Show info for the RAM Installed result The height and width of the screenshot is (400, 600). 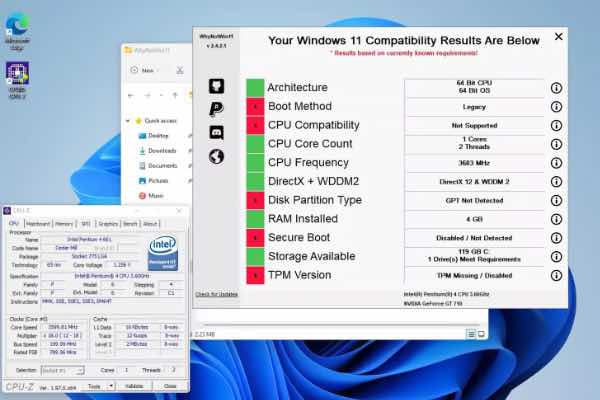pos(556,219)
